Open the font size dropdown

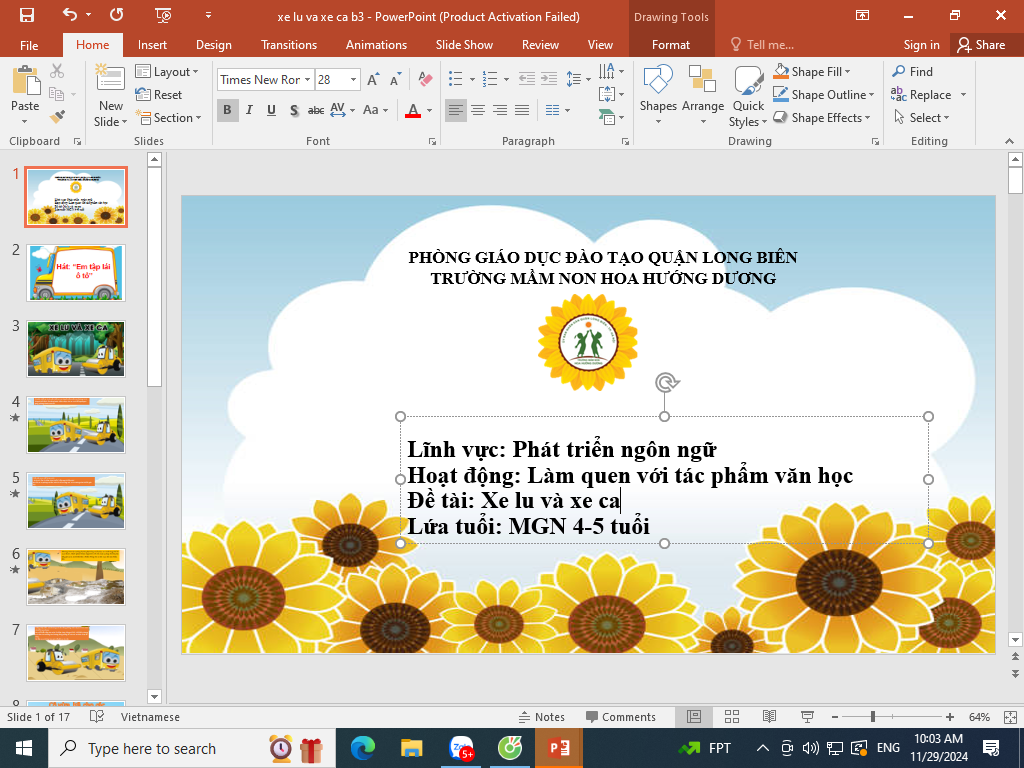(x=354, y=80)
